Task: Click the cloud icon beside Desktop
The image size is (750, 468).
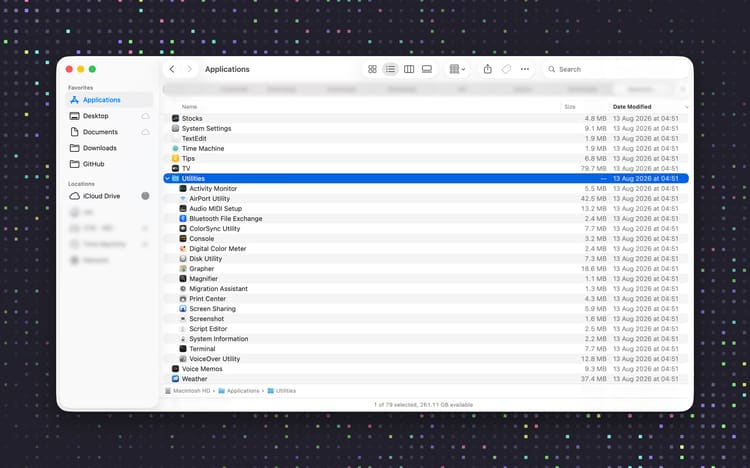Action: (145, 116)
